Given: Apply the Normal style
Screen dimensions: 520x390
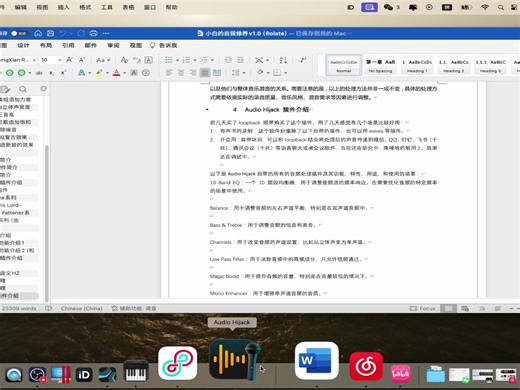Looking at the screenshot, I should 344,65.
